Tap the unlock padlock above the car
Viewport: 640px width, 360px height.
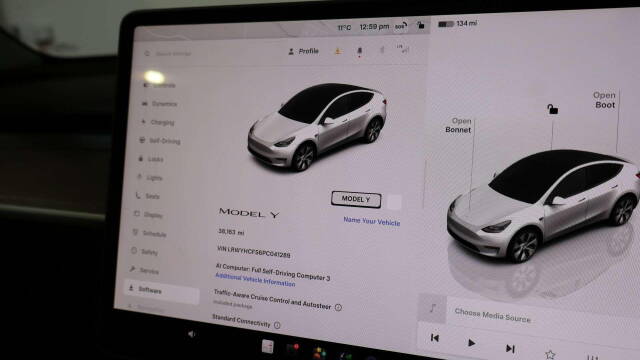click(x=552, y=109)
